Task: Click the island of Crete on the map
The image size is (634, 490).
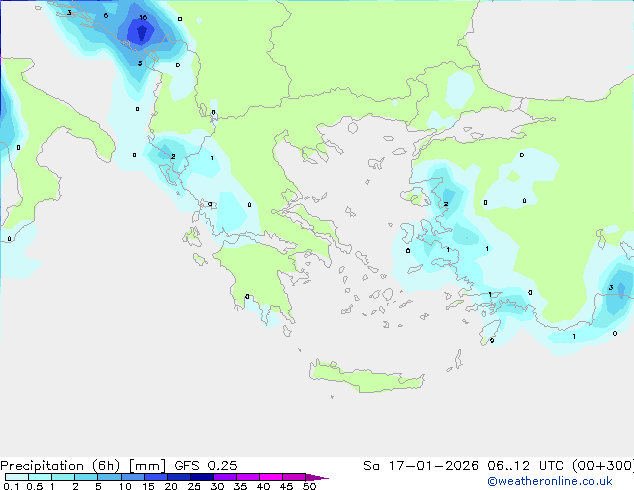Action: pyautogui.click(x=366, y=377)
